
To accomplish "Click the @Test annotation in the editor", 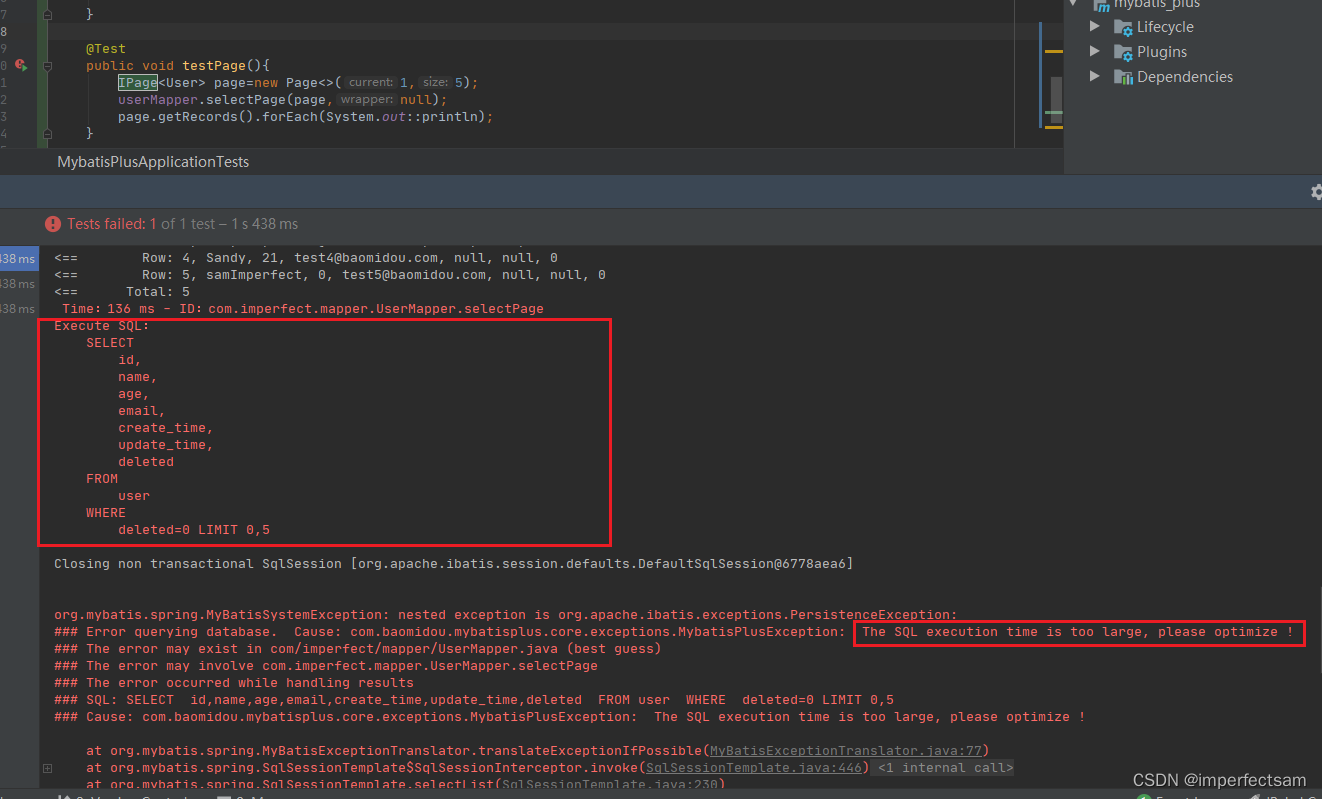I will (x=106, y=48).
